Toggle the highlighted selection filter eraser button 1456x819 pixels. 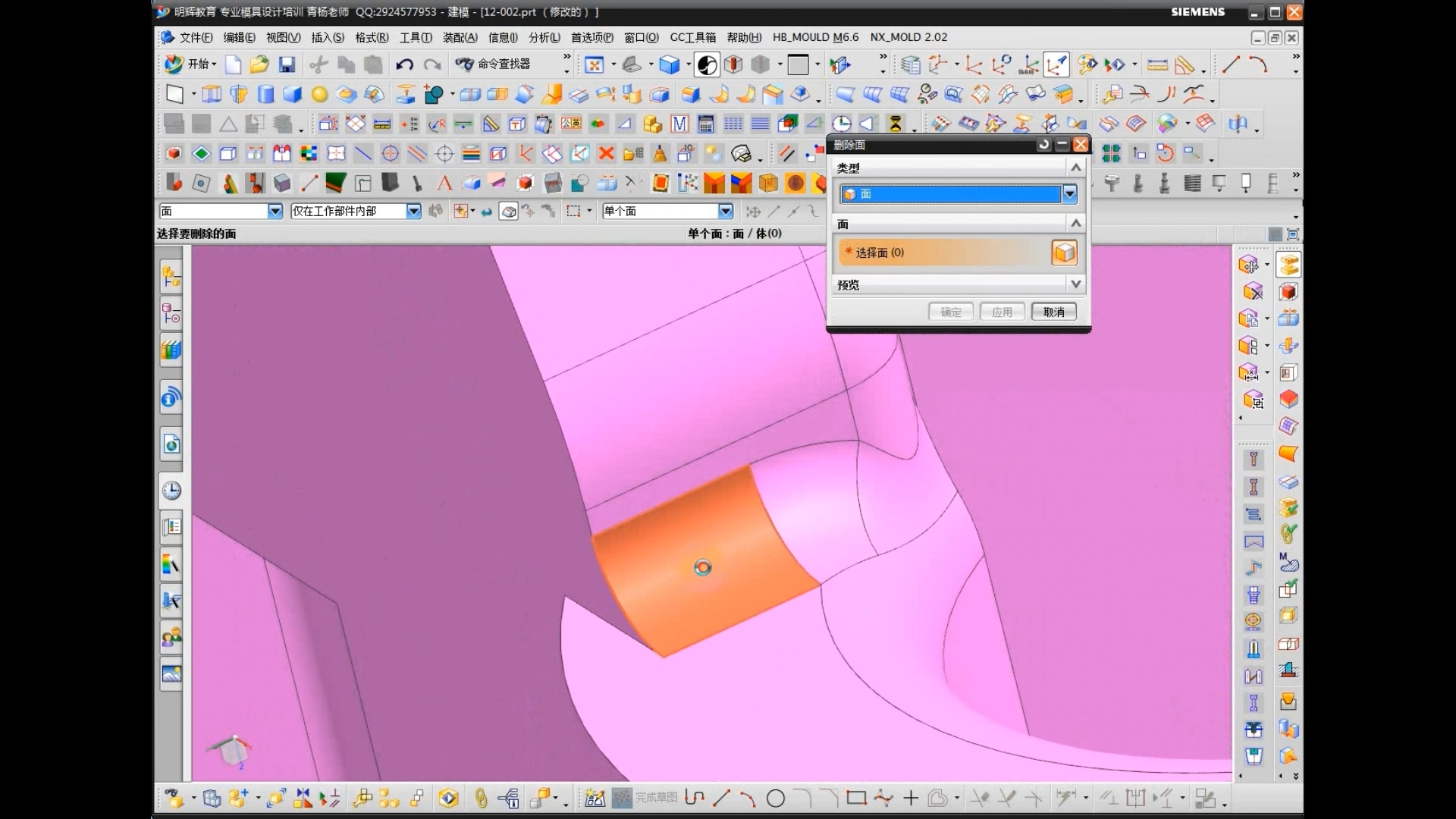509,212
